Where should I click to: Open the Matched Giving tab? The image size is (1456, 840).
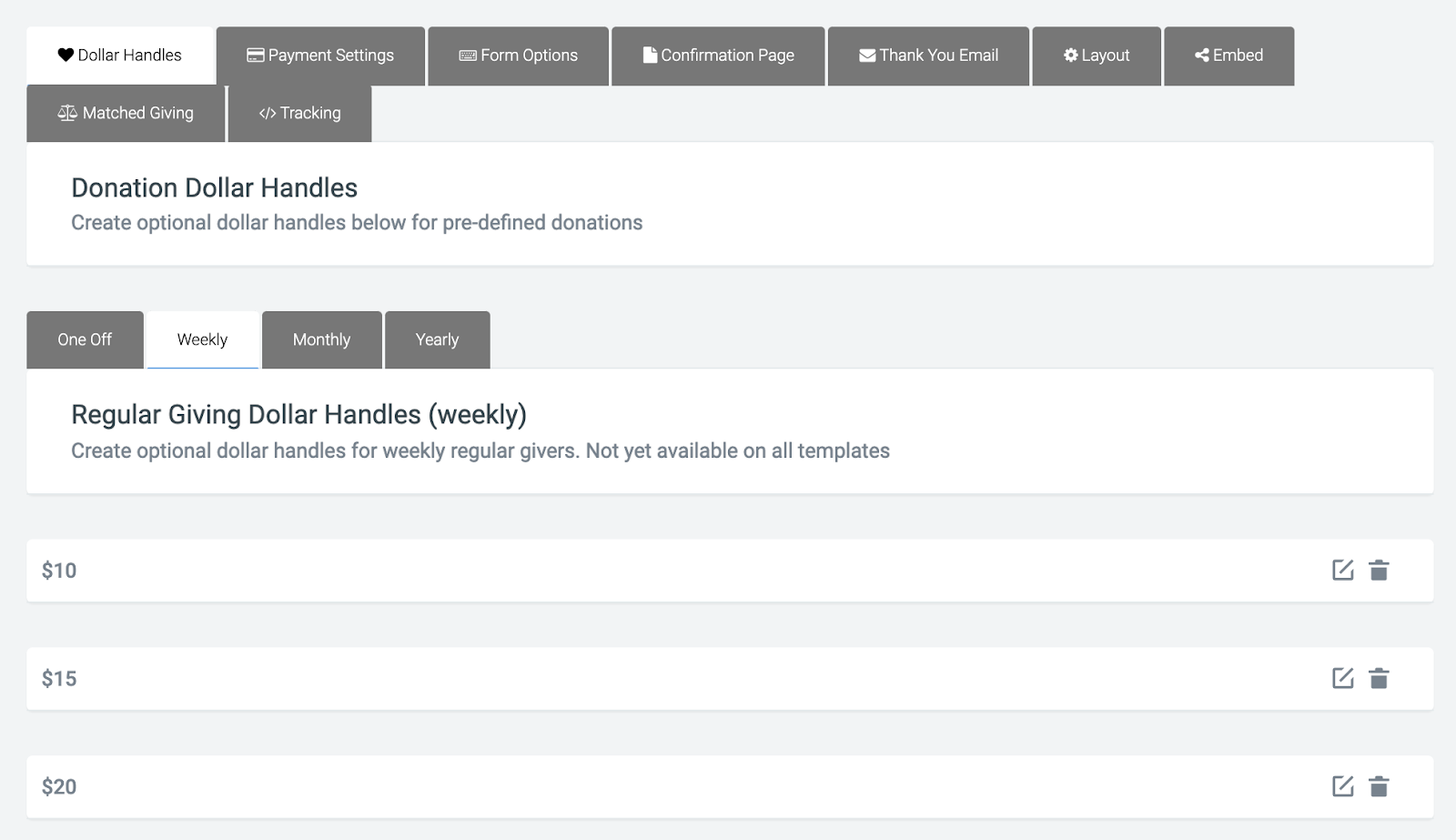126,113
